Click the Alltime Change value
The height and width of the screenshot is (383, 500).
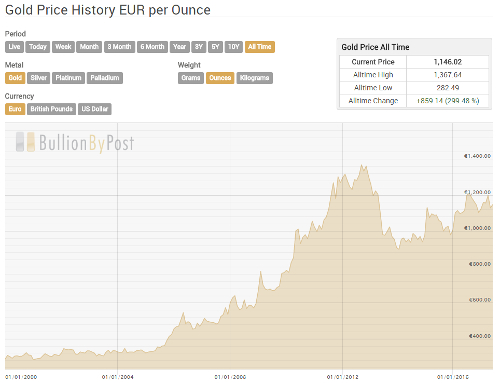[448, 101]
